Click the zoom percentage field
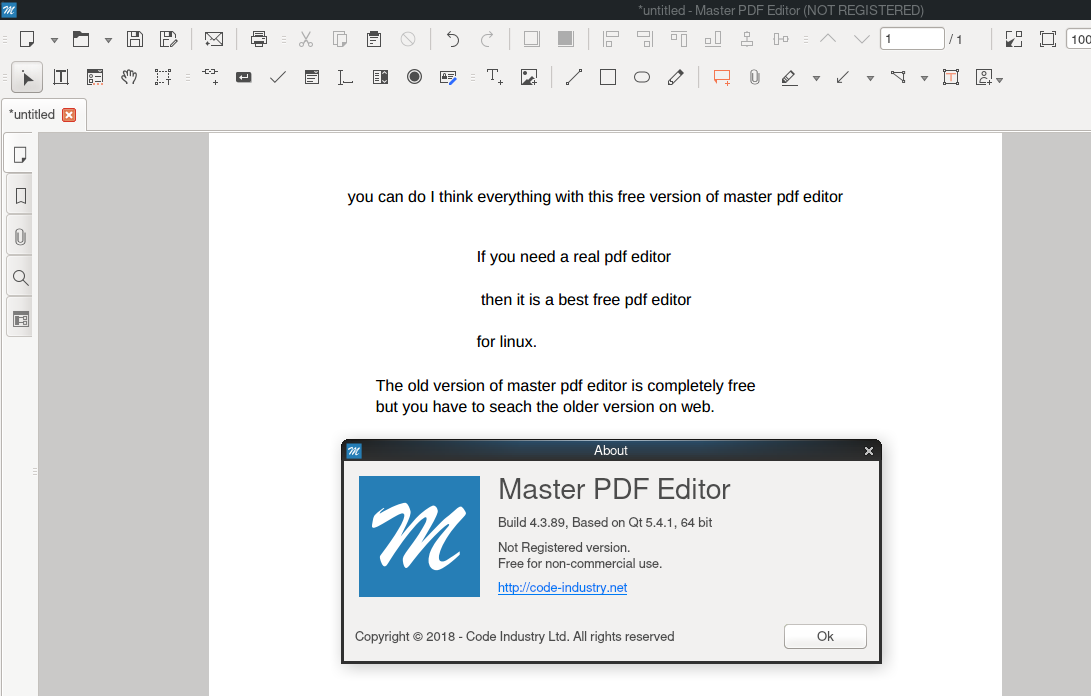The image size is (1091, 696). pyautogui.click(x=1078, y=39)
